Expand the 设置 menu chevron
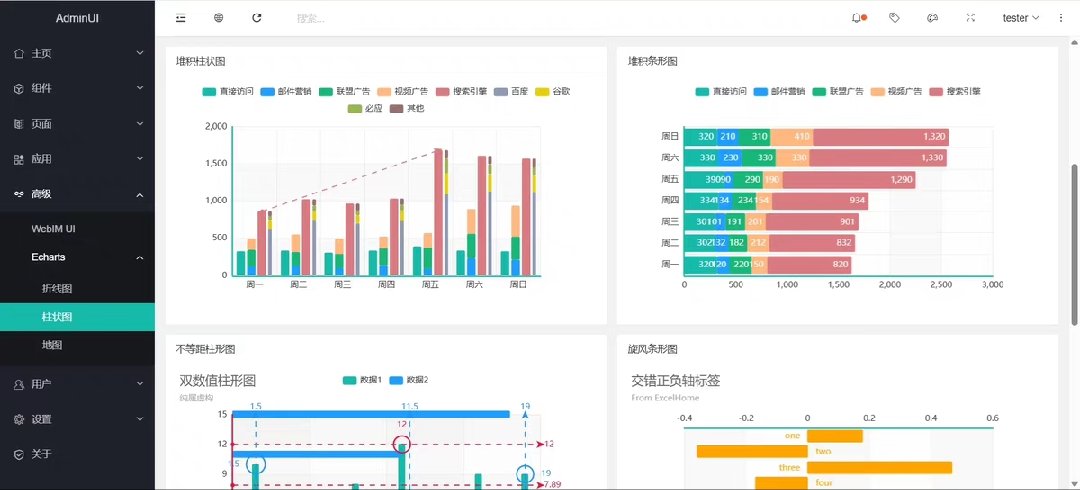 140,419
